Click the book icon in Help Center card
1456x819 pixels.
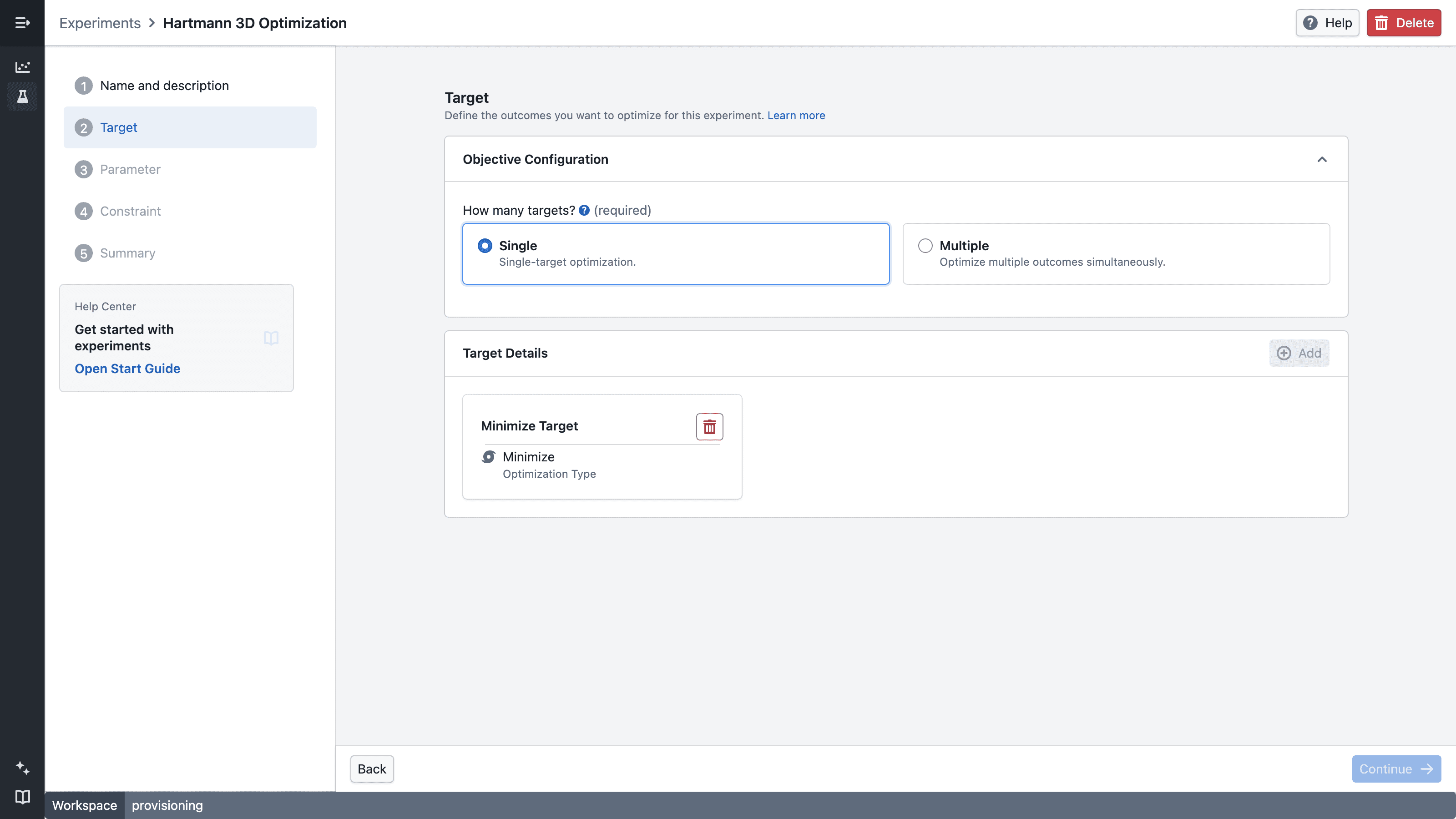[x=271, y=338]
